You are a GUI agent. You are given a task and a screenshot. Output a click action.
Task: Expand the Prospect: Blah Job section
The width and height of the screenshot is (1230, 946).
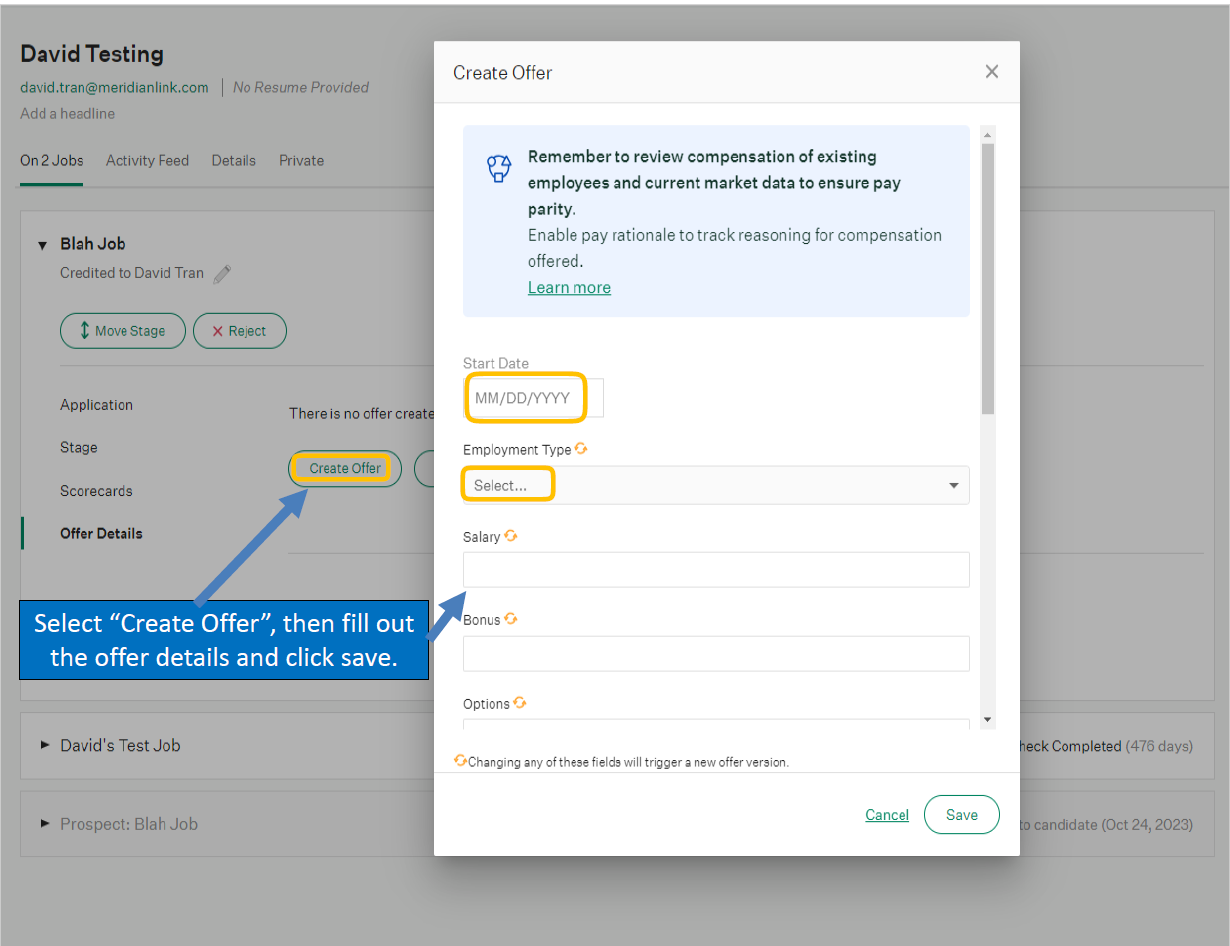click(x=44, y=824)
